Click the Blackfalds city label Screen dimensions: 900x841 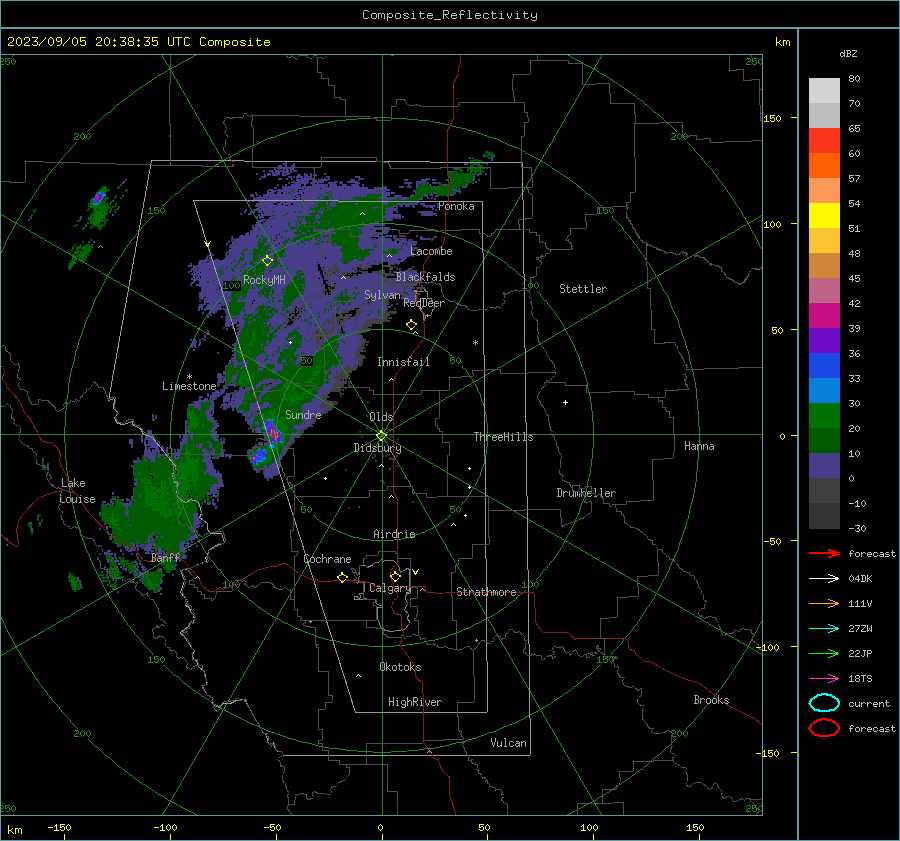tap(425, 277)
